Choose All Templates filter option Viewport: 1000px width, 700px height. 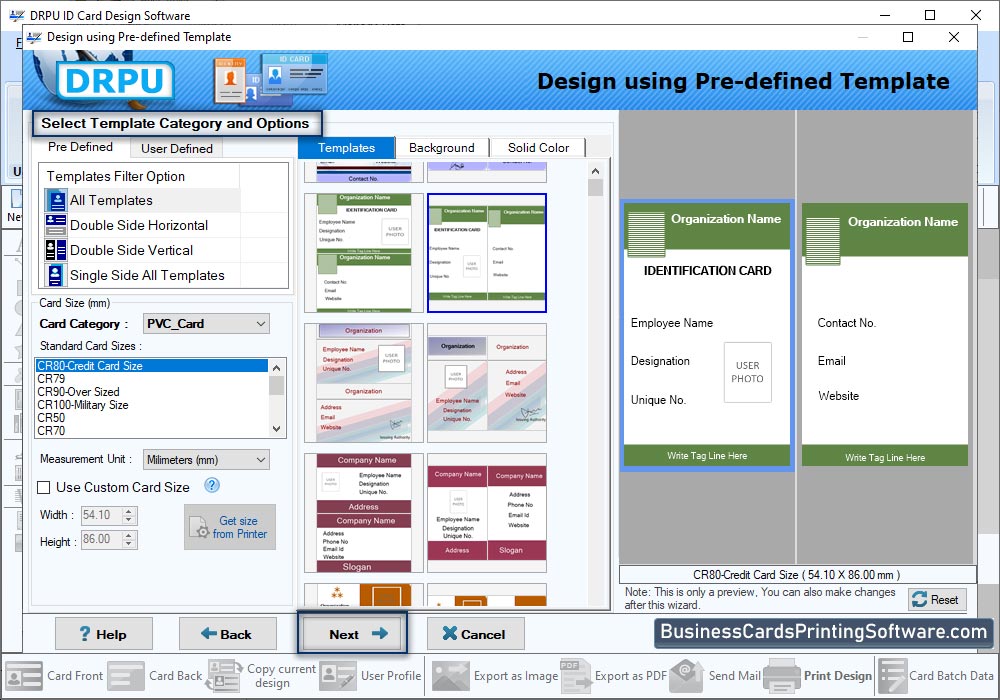[x=143, y=200]
